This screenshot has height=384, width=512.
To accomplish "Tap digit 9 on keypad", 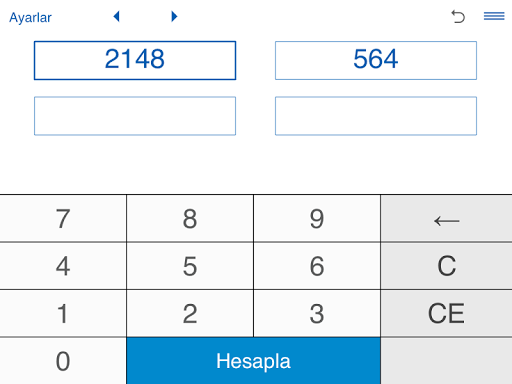I will 317,219.
